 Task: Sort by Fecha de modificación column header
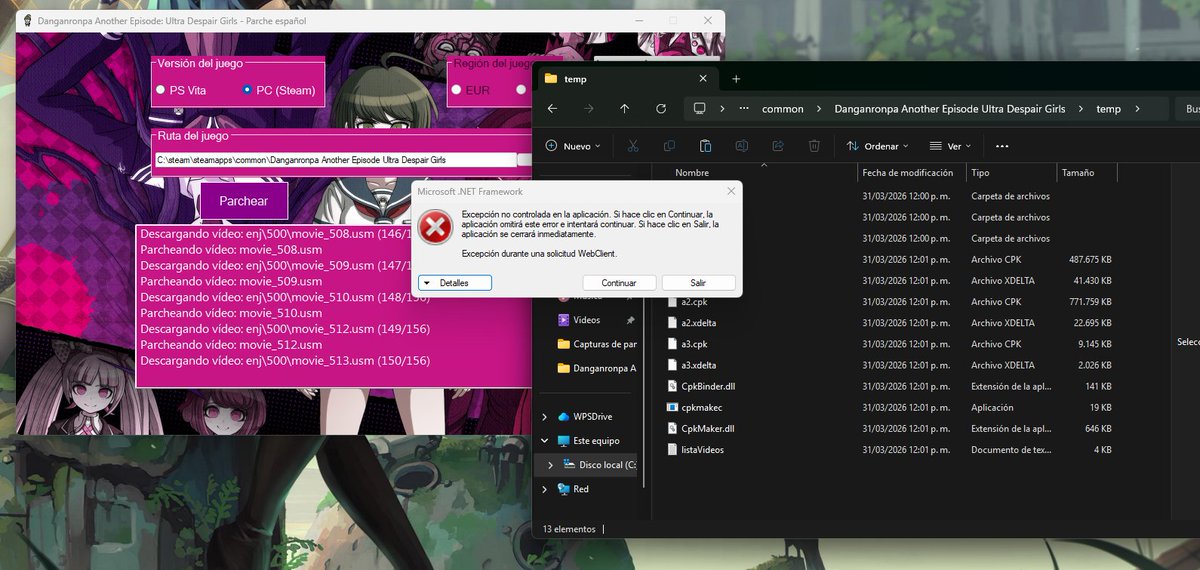907,173
